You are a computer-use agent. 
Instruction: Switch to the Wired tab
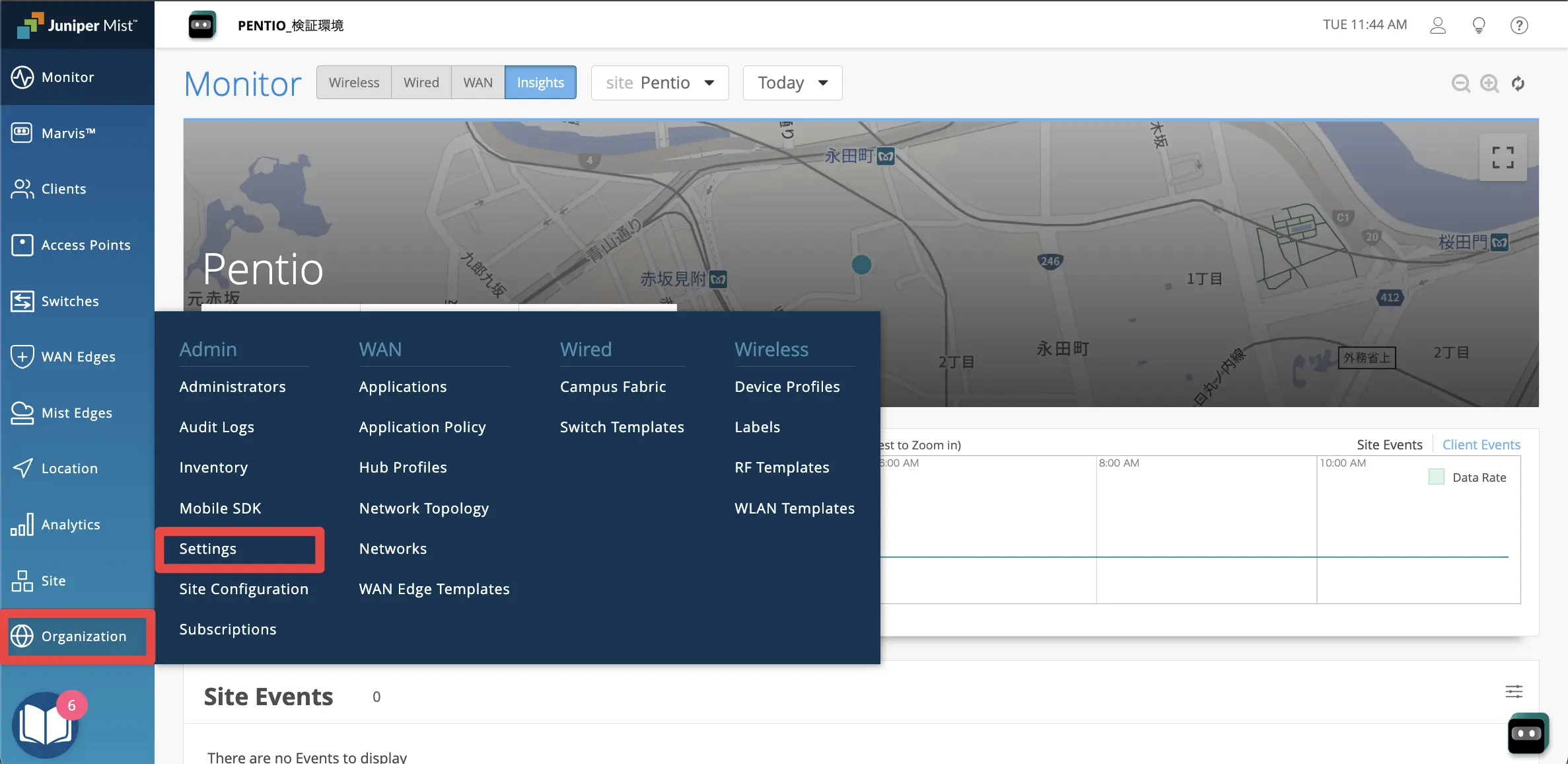point(421,83)
